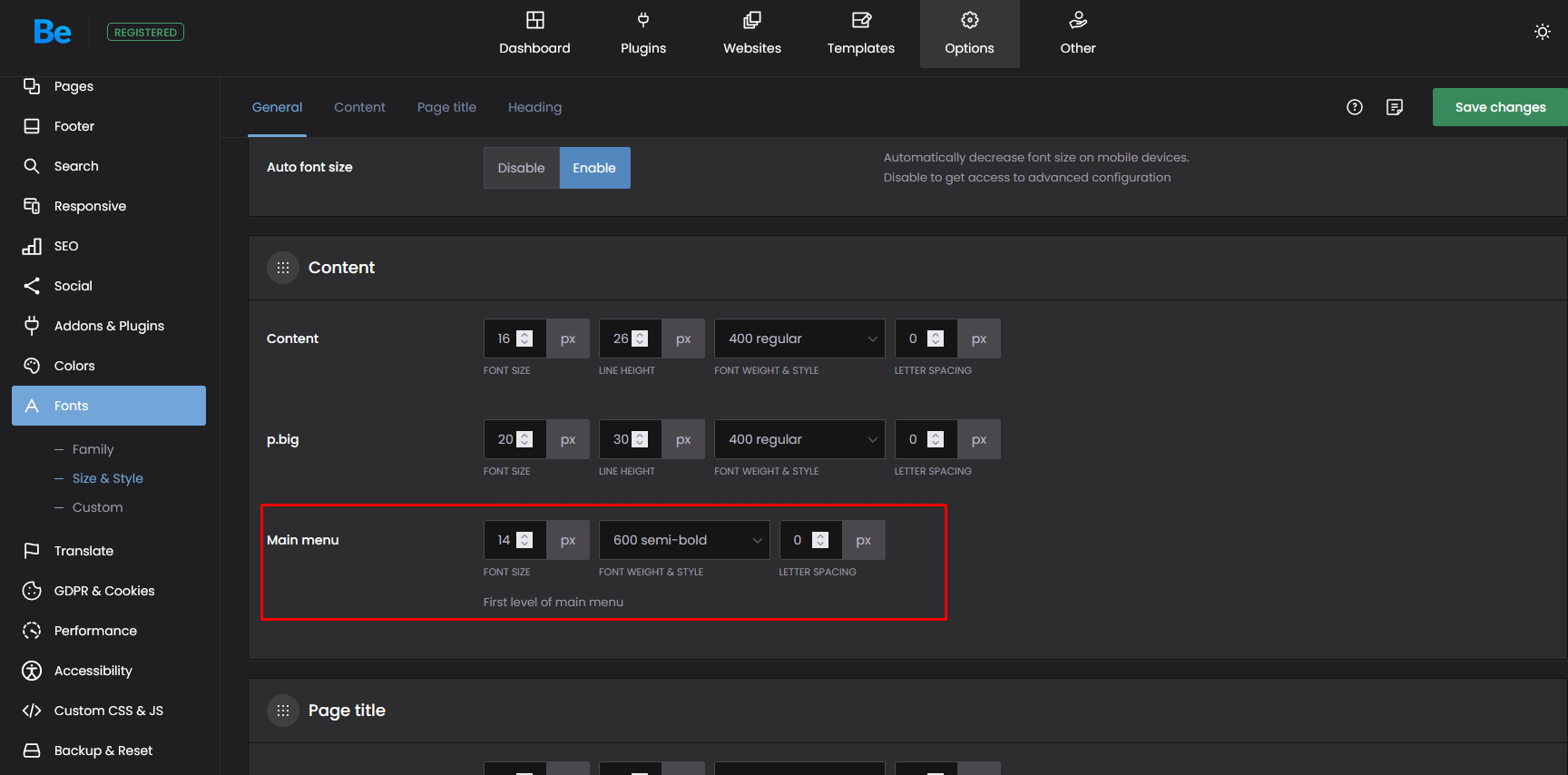Open the notes icon beside Save changes
The image size is (1568, 775).
coord(1395,107)
